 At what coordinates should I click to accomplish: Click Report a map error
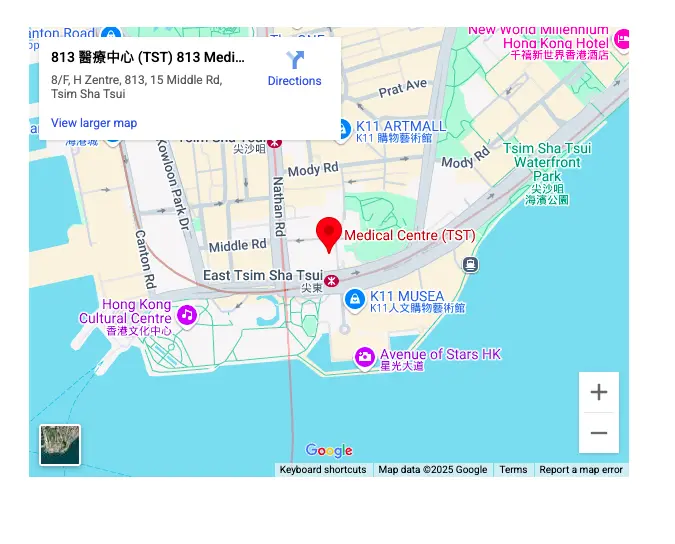click(x=581, y=470)
